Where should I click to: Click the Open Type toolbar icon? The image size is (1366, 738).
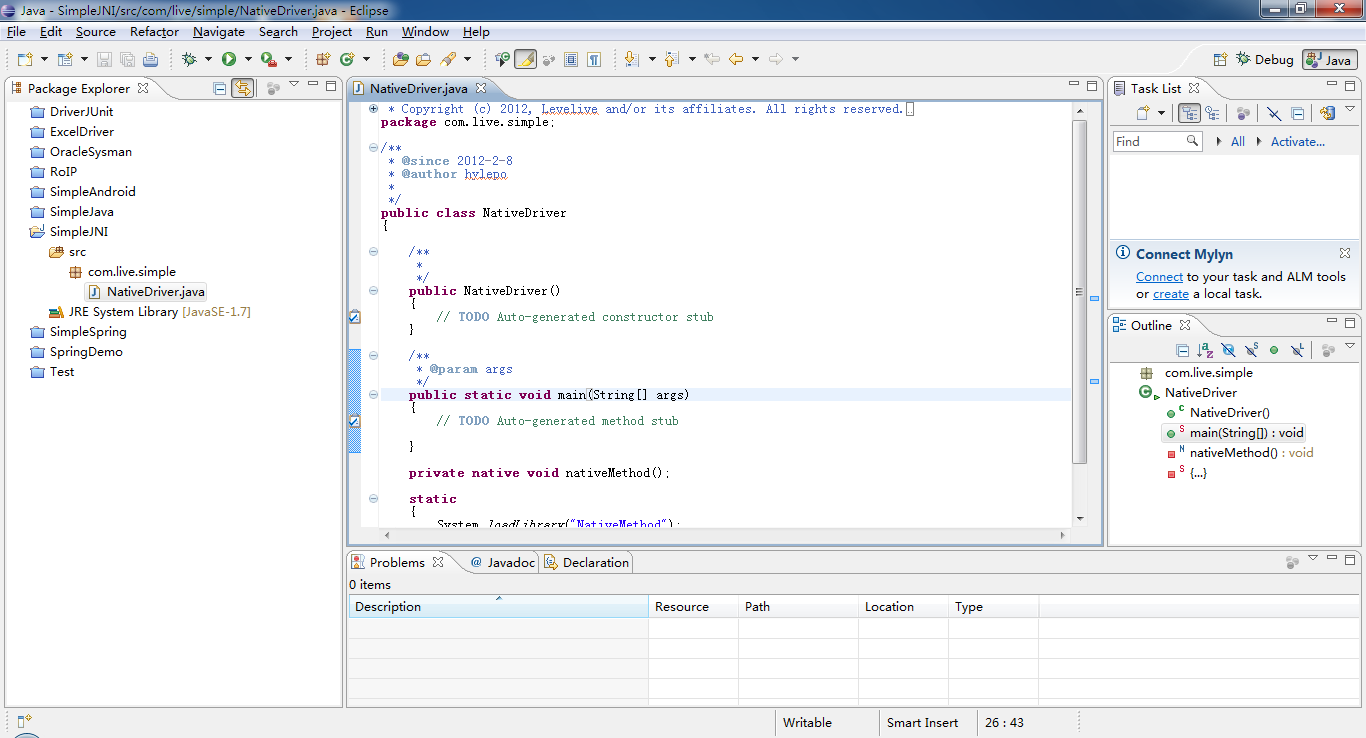(400, 60)
